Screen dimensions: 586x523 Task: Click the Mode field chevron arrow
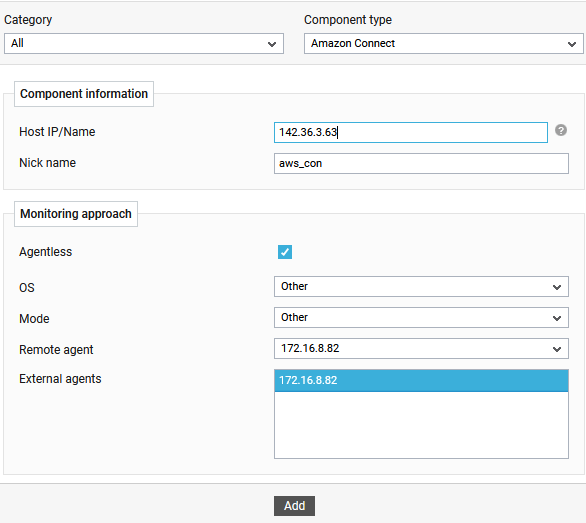tap(557, 319)
